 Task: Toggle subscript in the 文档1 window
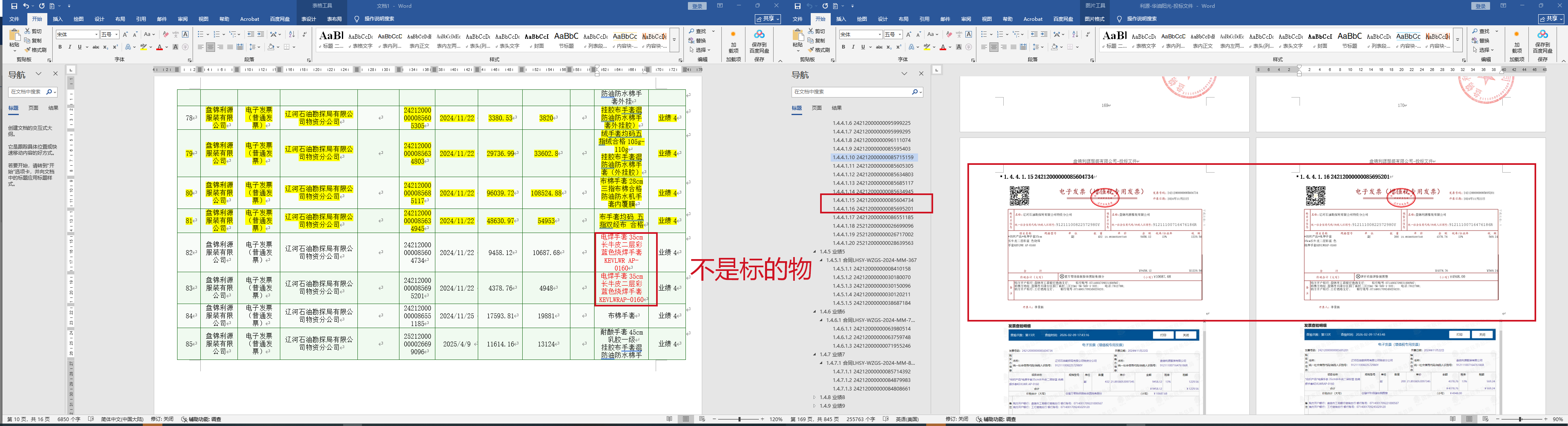[106, 47]
